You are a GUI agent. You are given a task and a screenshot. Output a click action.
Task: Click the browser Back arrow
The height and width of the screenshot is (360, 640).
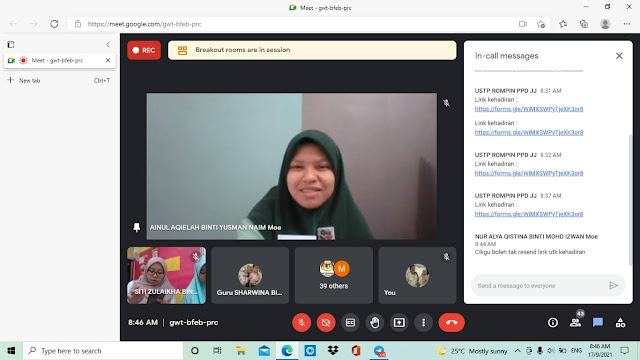pyautogui.click(x=13, y=24)
